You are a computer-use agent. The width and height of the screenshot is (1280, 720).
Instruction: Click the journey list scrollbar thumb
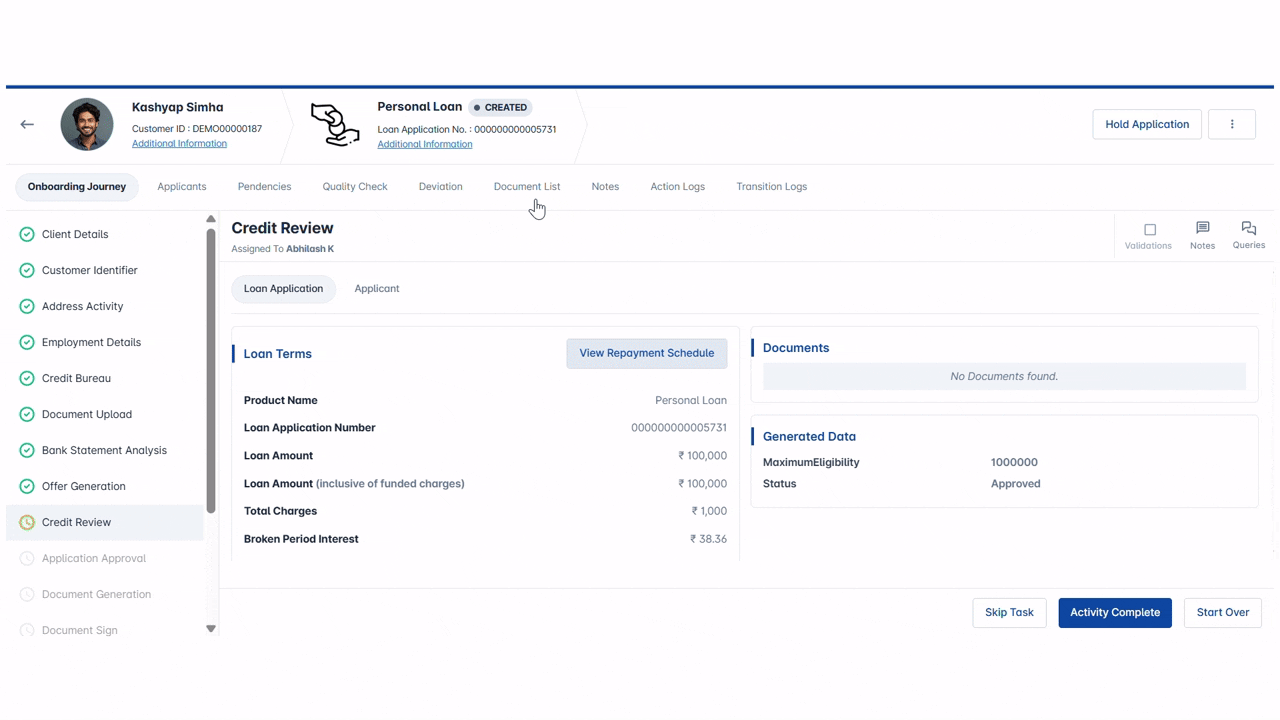tap(211, 371)
